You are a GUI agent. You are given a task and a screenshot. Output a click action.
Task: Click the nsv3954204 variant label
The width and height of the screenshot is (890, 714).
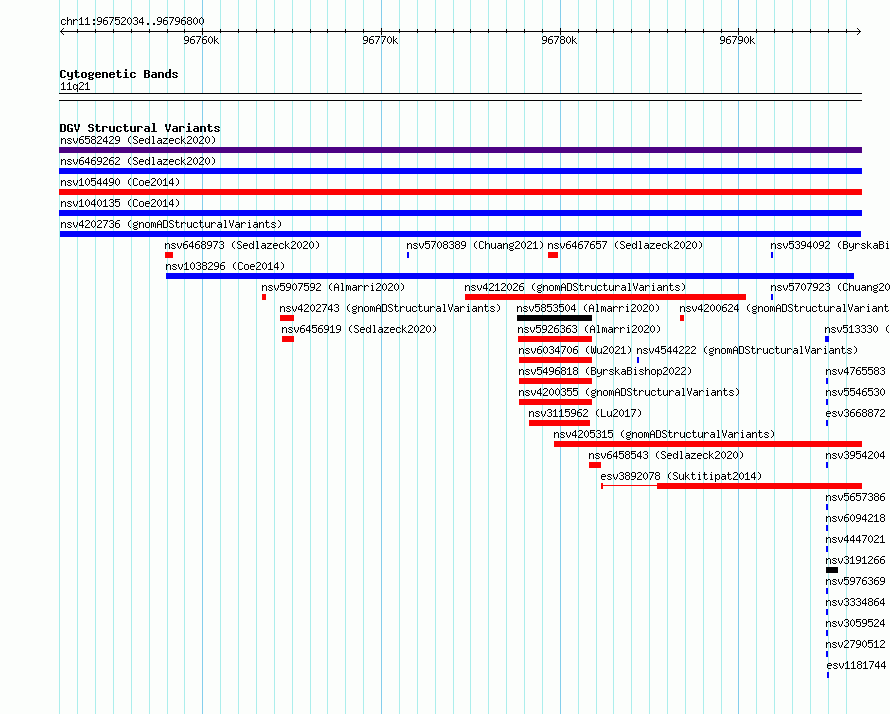pos(855,455)
